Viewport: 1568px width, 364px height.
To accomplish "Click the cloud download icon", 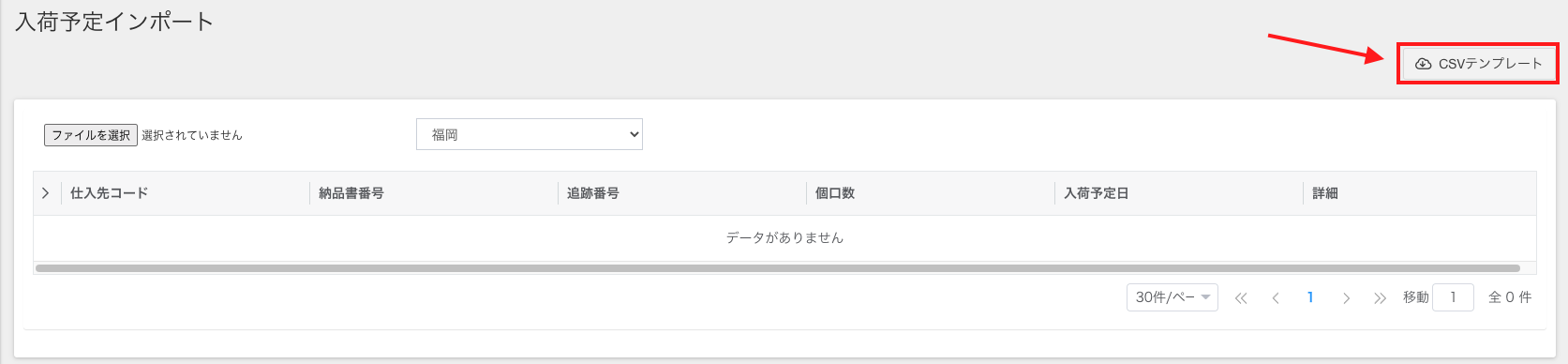I will point(1423,64).
